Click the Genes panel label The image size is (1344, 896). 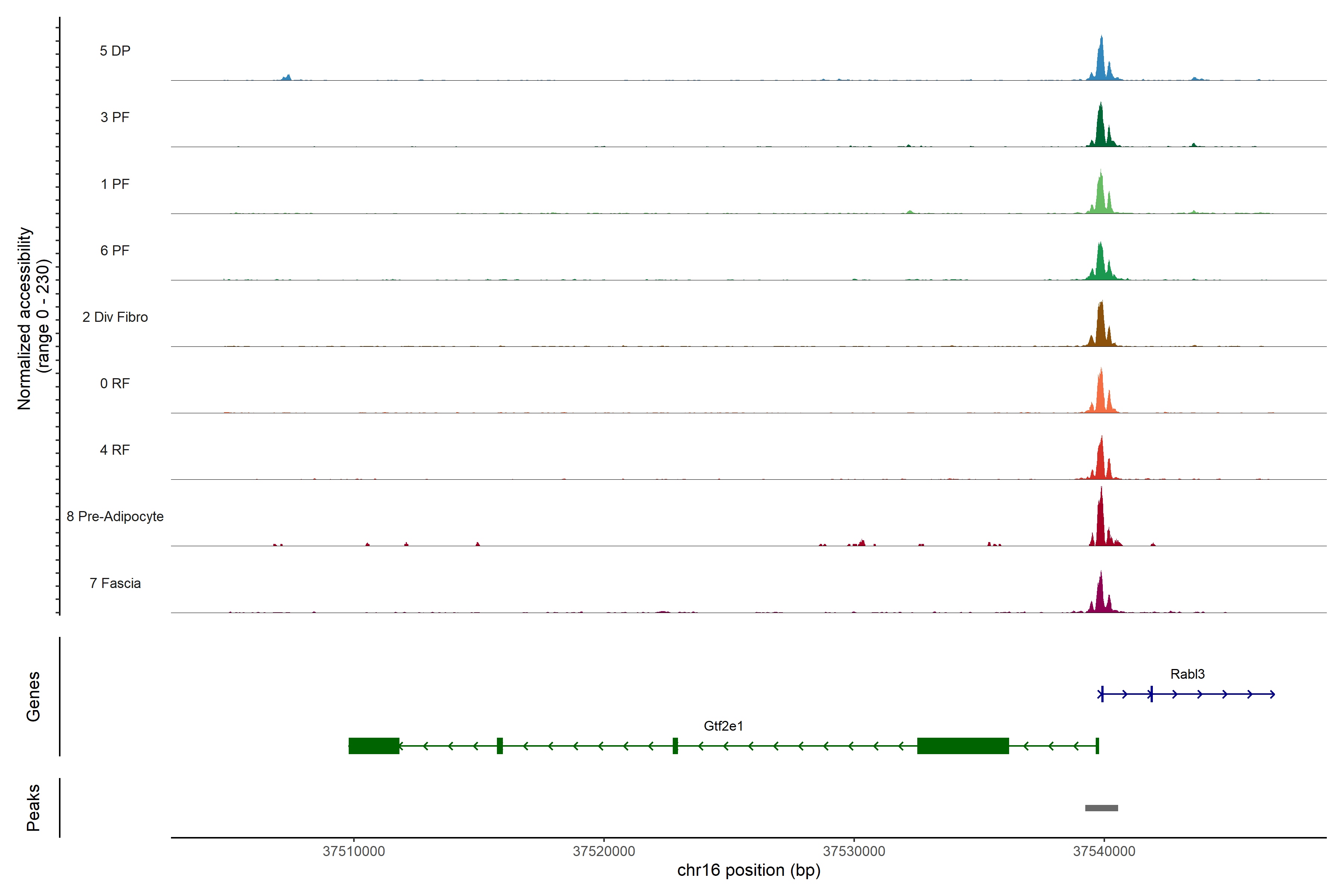[x=33, y=696]
